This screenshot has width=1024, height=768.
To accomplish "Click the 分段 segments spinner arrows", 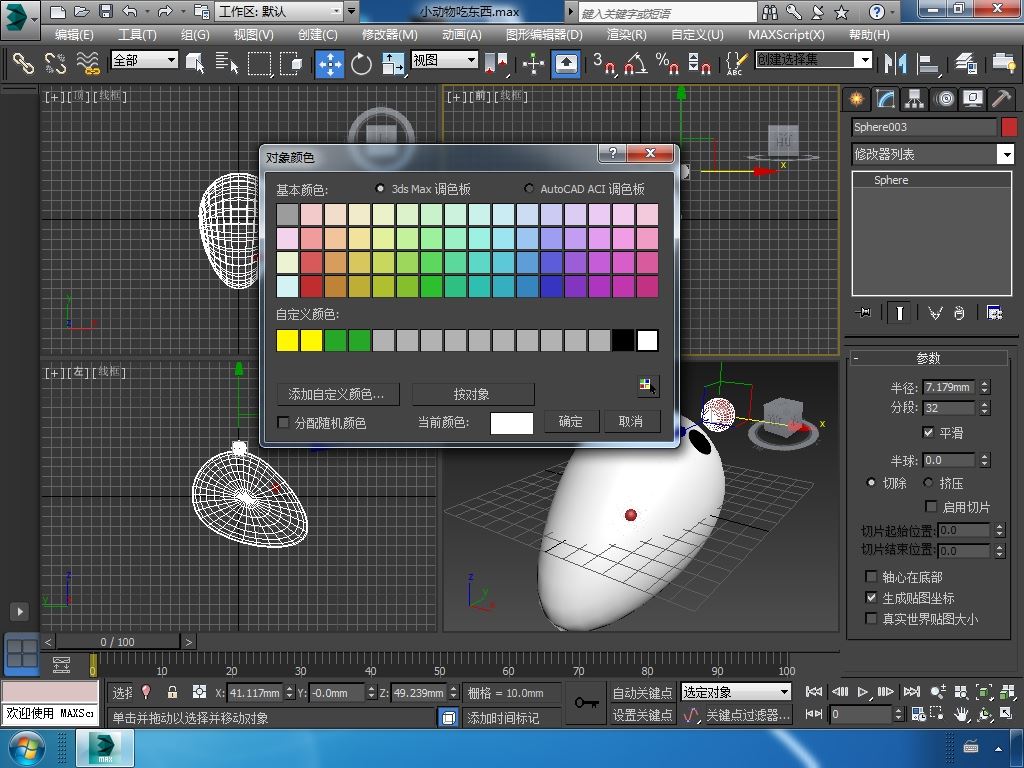I will 985,408.
